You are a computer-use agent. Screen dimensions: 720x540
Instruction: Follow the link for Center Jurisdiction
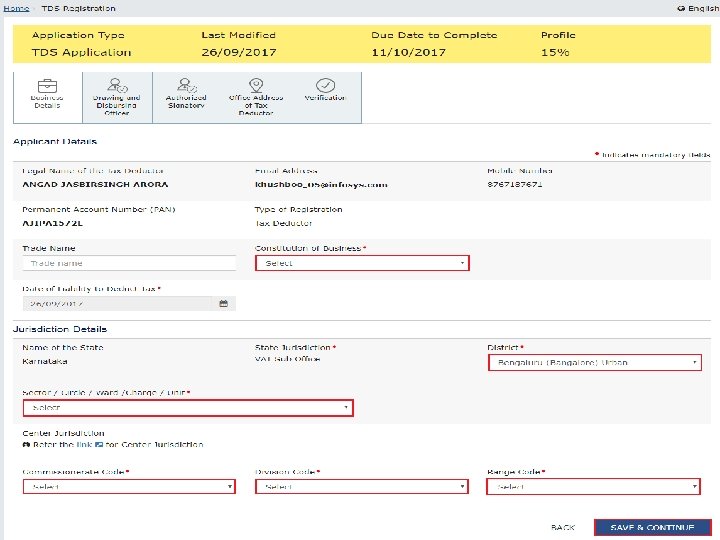84,444
